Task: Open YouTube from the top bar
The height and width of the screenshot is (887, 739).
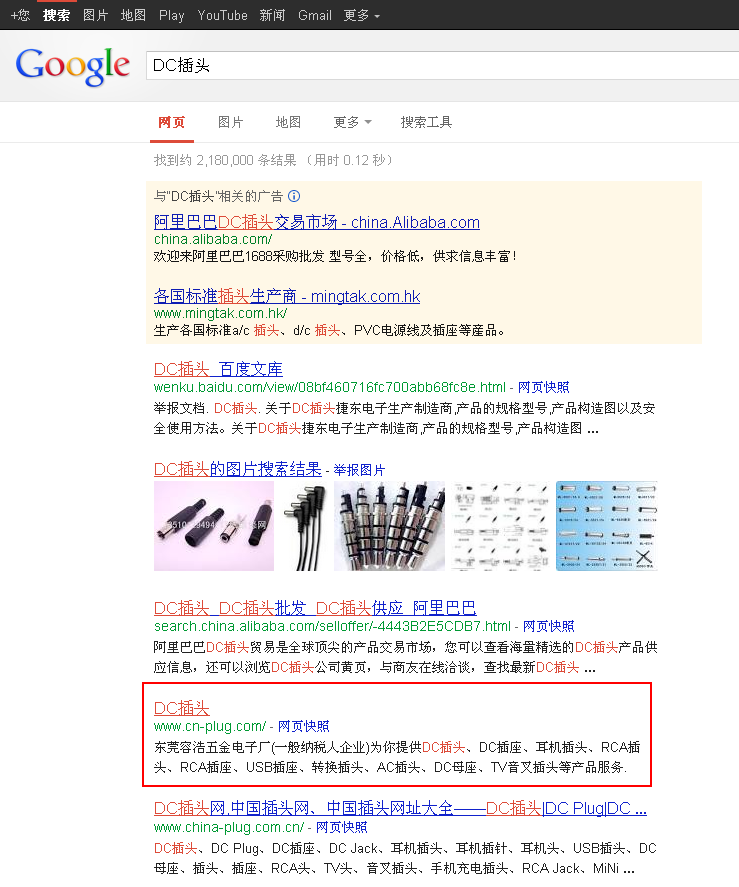Action: [222, 15]
